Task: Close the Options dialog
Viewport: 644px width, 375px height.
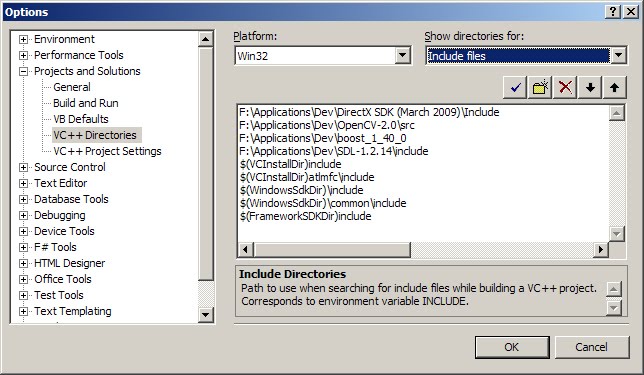Action: coord(630,12)
